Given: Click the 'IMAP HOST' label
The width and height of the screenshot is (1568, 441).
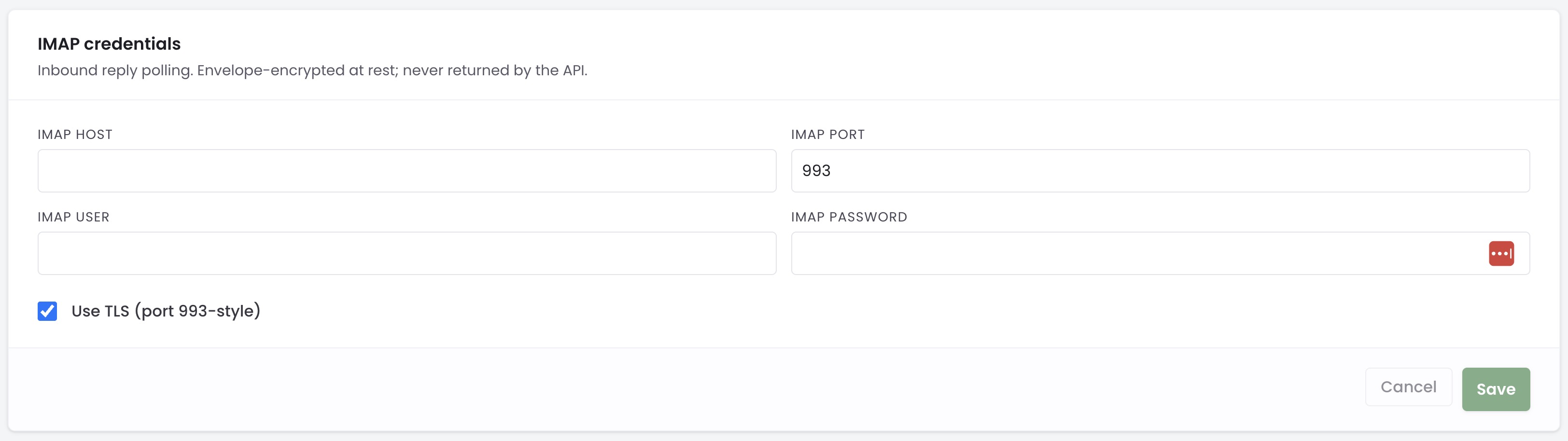Looking at the screenshot, I should (x=75, y=135).
